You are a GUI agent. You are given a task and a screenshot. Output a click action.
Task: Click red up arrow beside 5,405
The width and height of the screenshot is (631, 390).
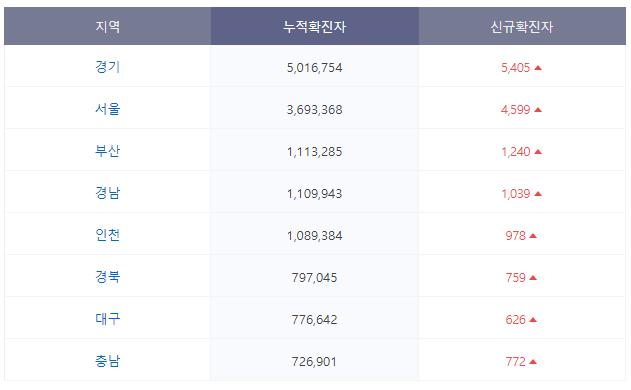pos(538,68)
